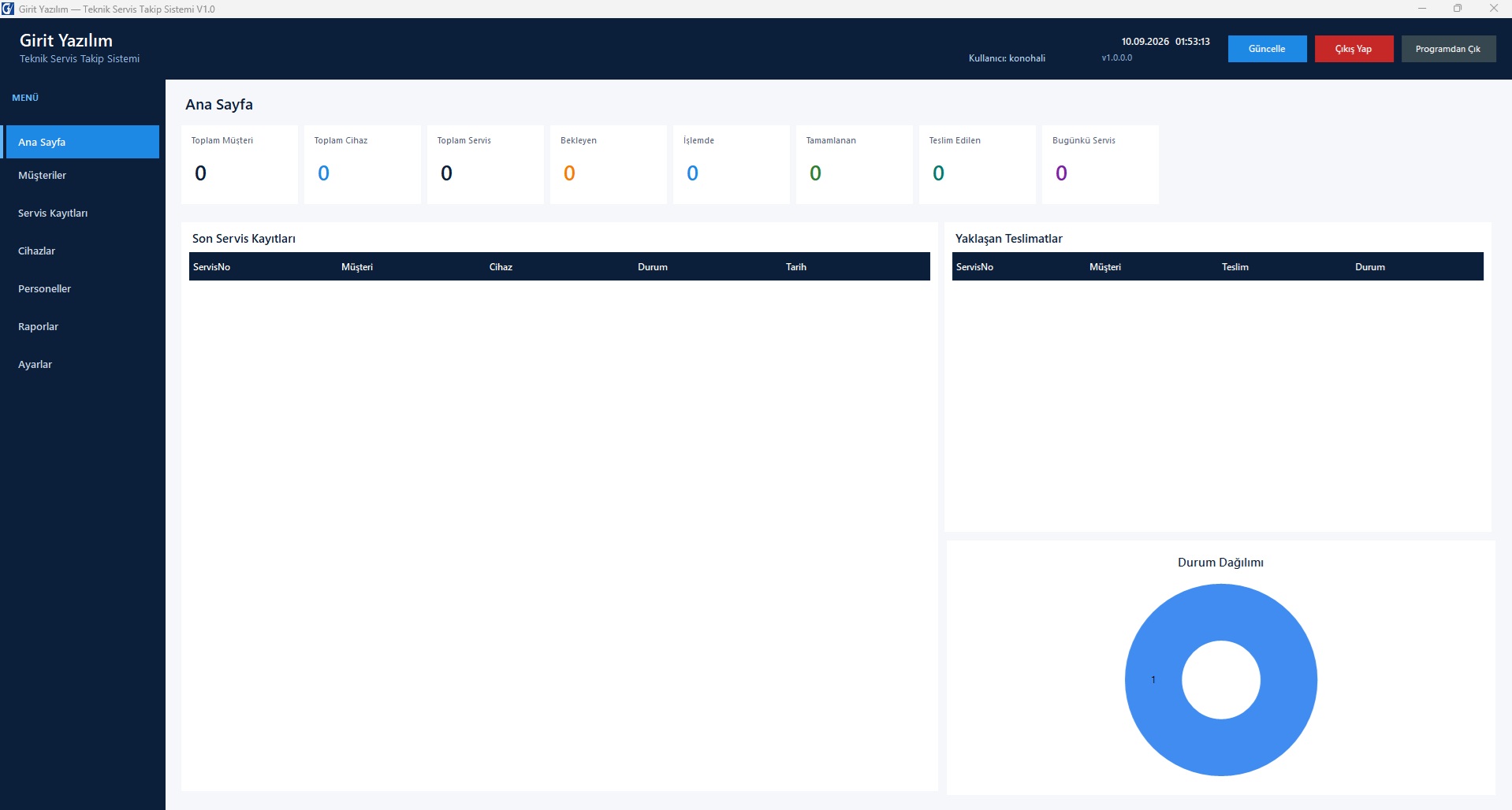The height and width of the screenshot is (810, 1512).
Task: Exit via the Programdan Çık button
Action: click(1448, 49)
